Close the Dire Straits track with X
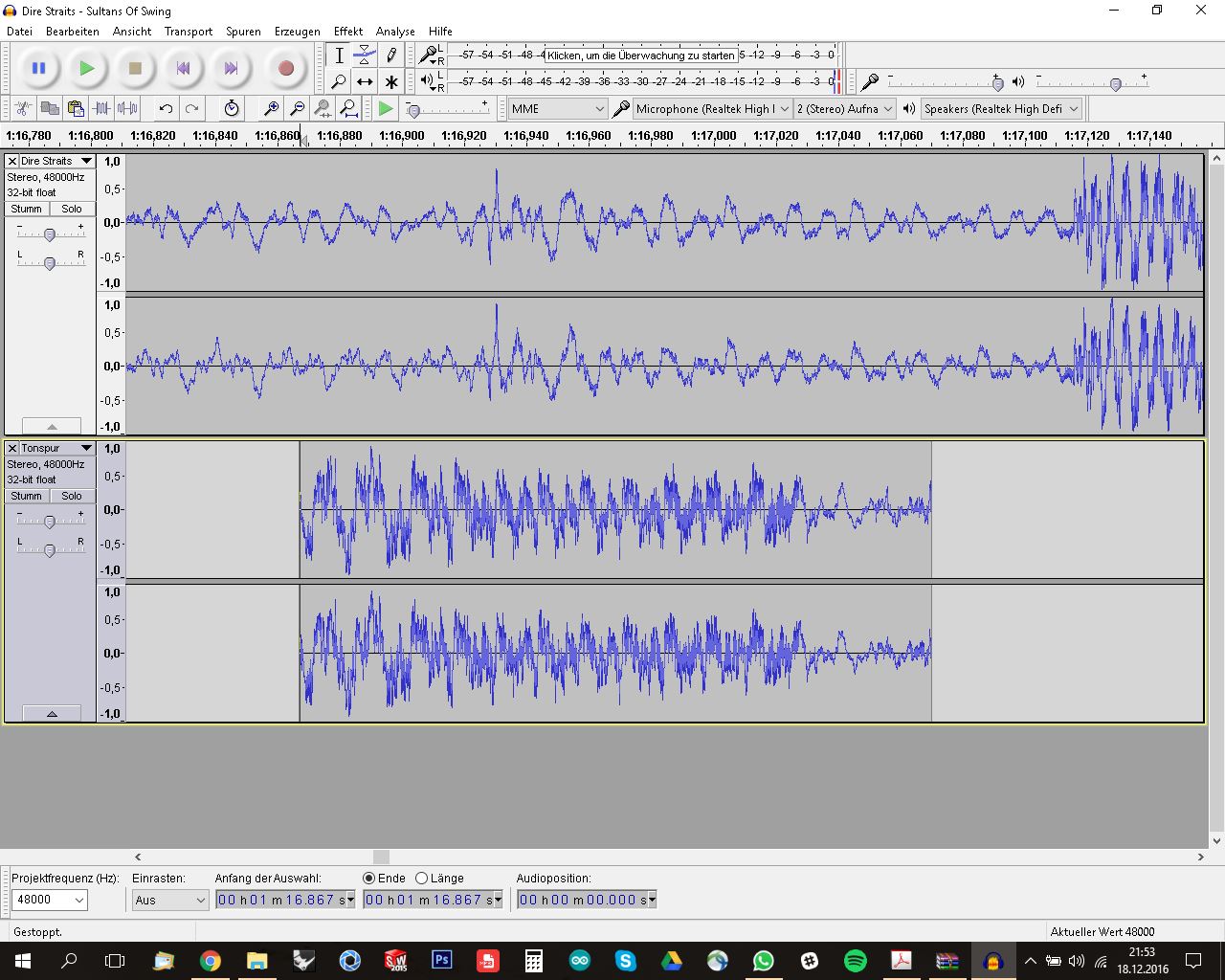Viewport: 1225px width, 980px height. click(12, 161)
